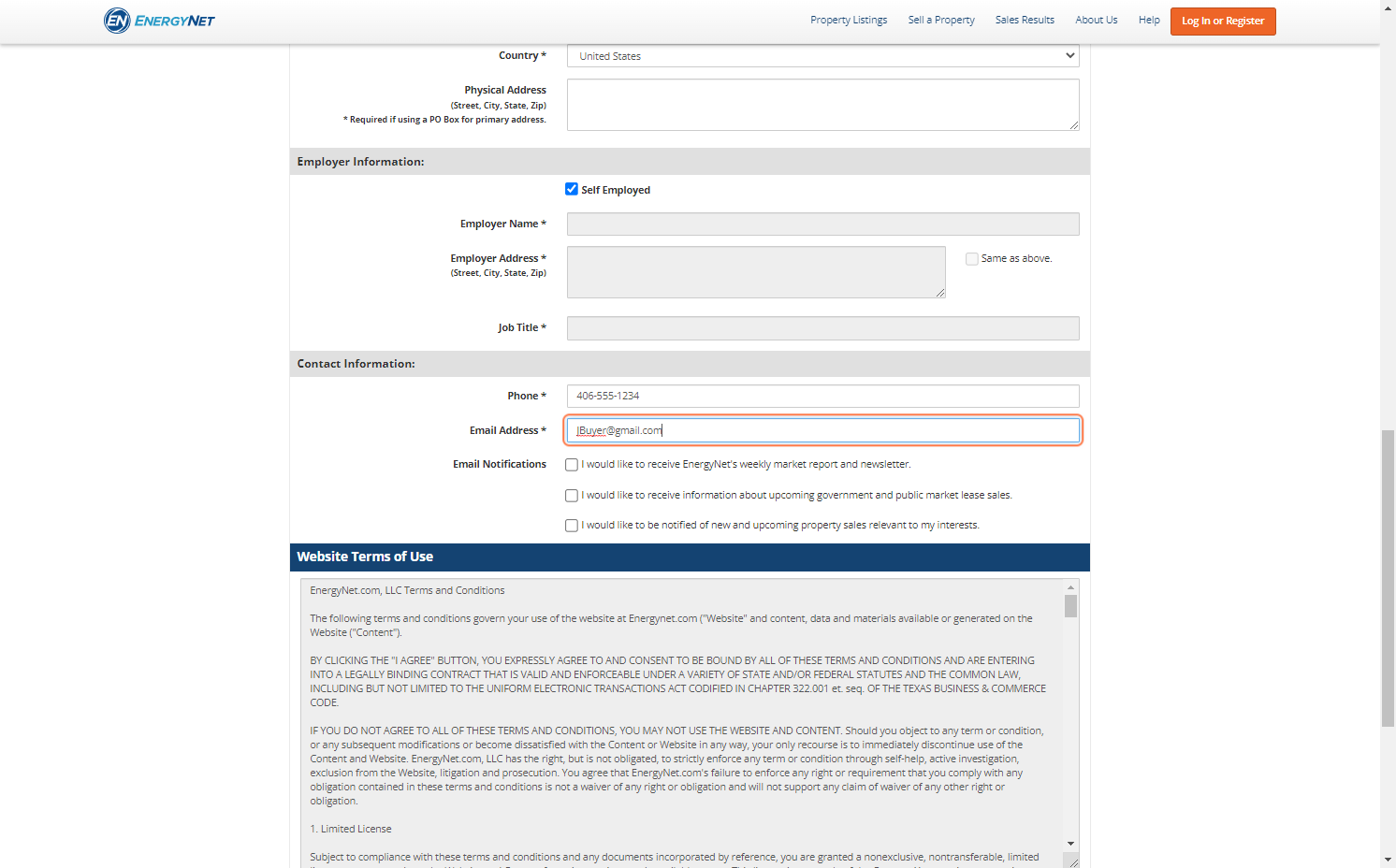Image resolution: width=1396 pixels, height=868 pixels.
Task: Click the Employer Name field
Action: tap(822, 224)
